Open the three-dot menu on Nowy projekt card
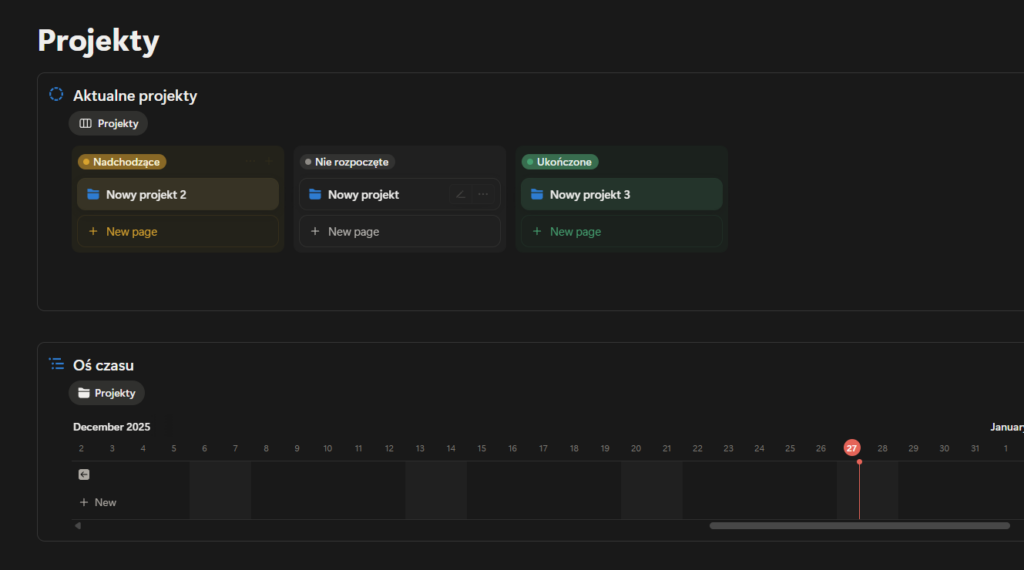 coord(483,195)
